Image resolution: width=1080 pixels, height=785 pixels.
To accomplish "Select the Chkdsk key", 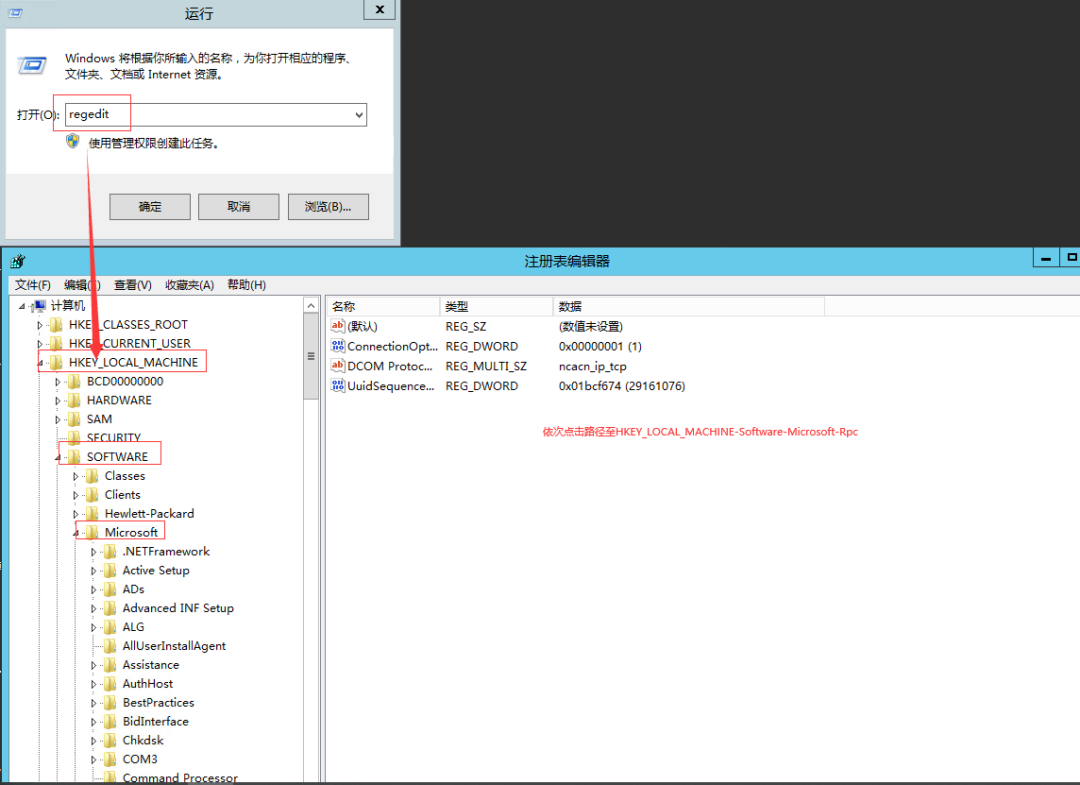I will tap(143, 740).
